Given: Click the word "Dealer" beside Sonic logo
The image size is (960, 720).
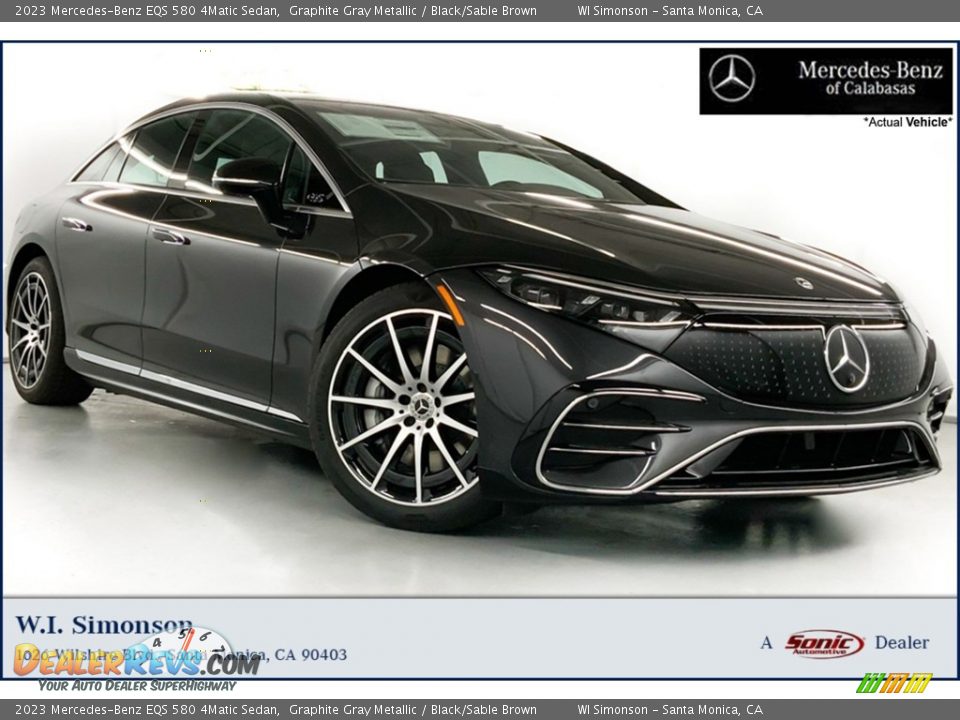Looking at the screenshot, I should point(901,642).
